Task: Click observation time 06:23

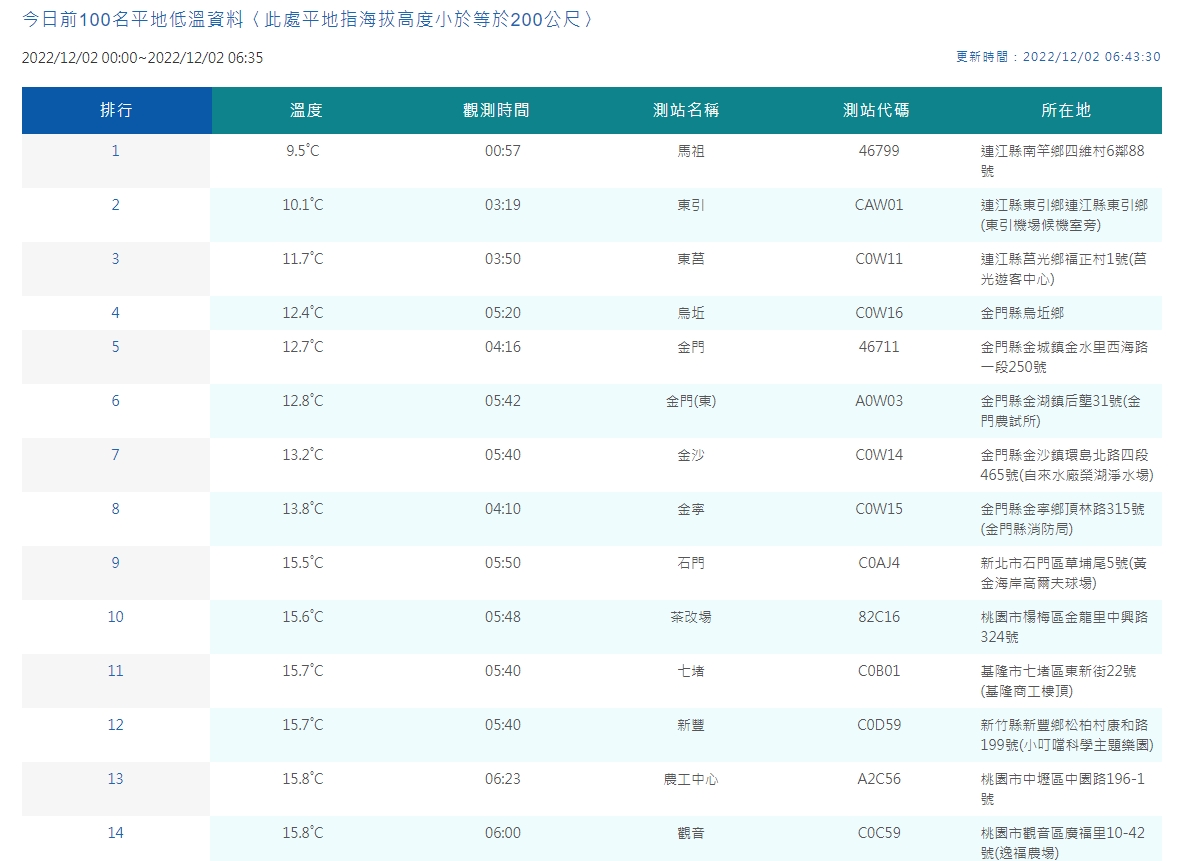Action: point(502,779)
